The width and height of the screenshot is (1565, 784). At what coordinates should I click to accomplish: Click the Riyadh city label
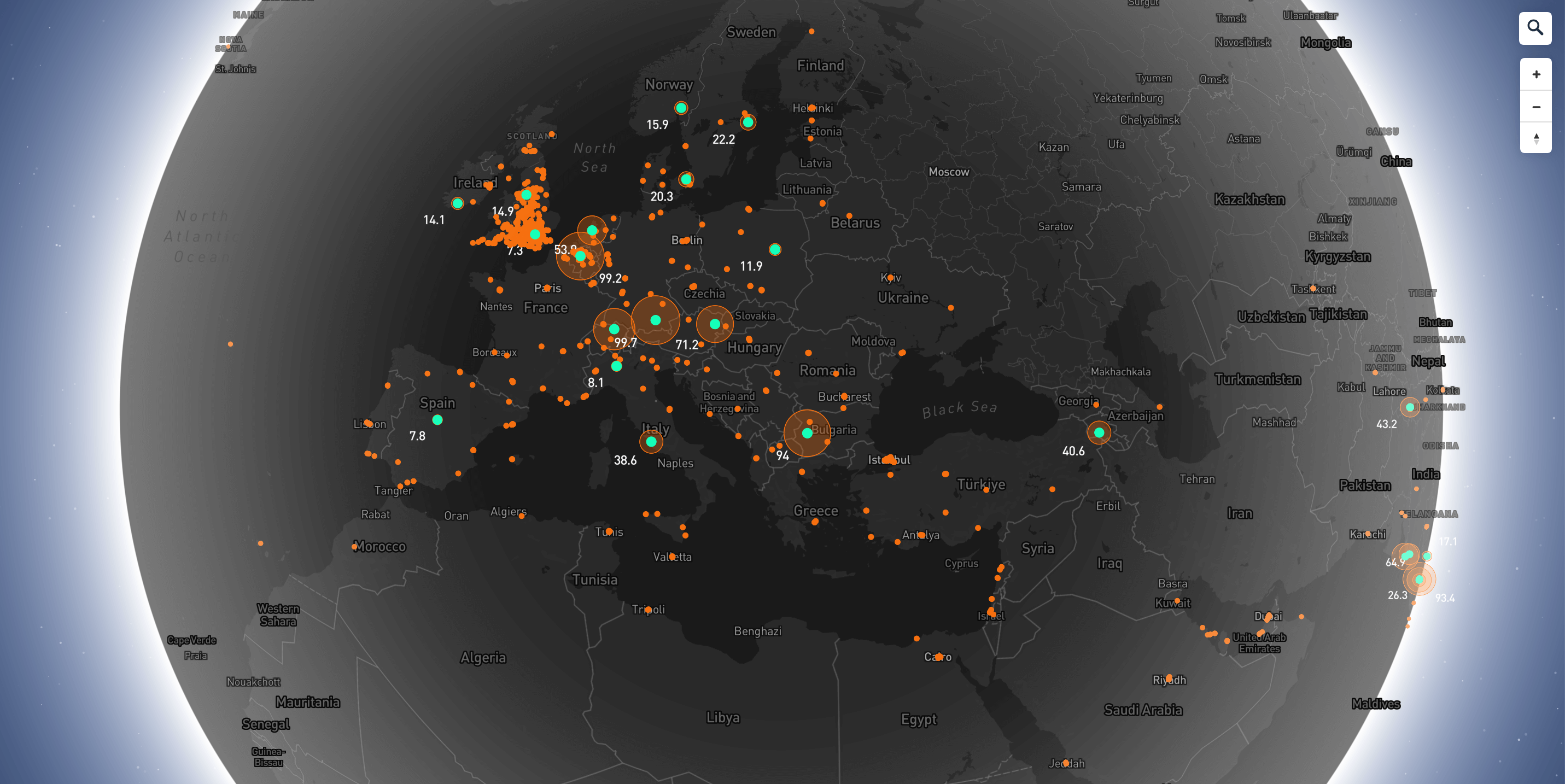coord(1169,680)
